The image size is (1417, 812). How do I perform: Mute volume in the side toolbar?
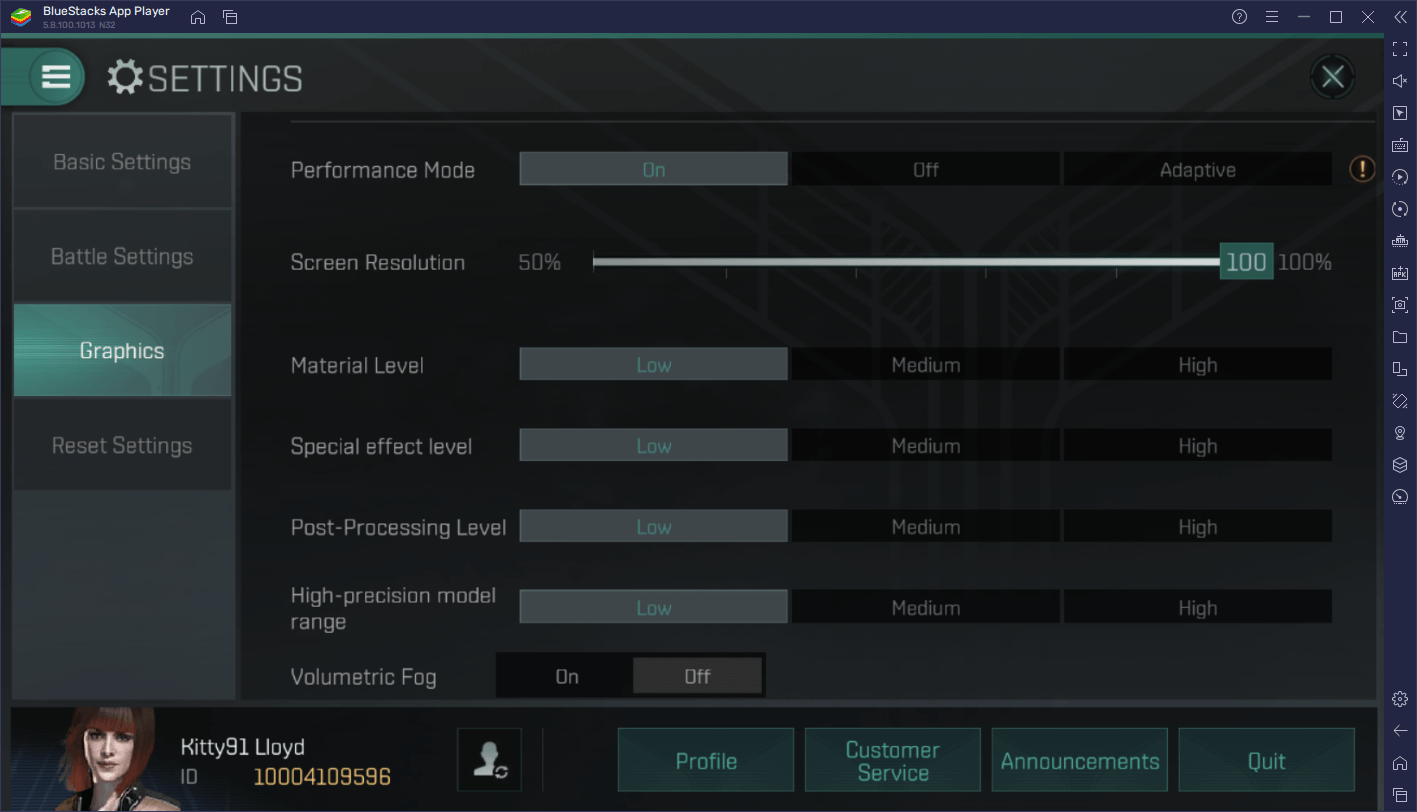1400,81
